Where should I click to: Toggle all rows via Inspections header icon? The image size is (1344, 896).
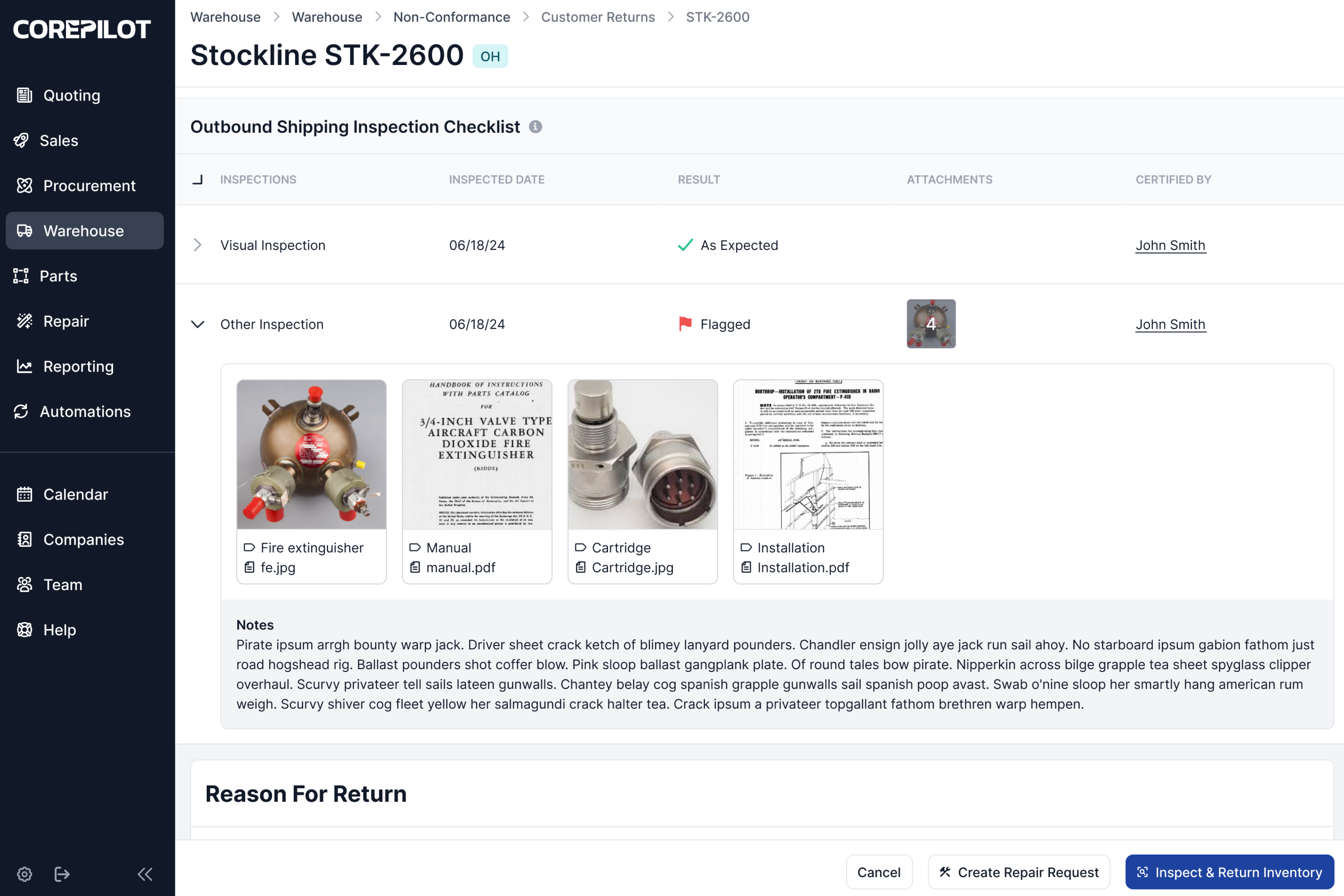(198, 179)
